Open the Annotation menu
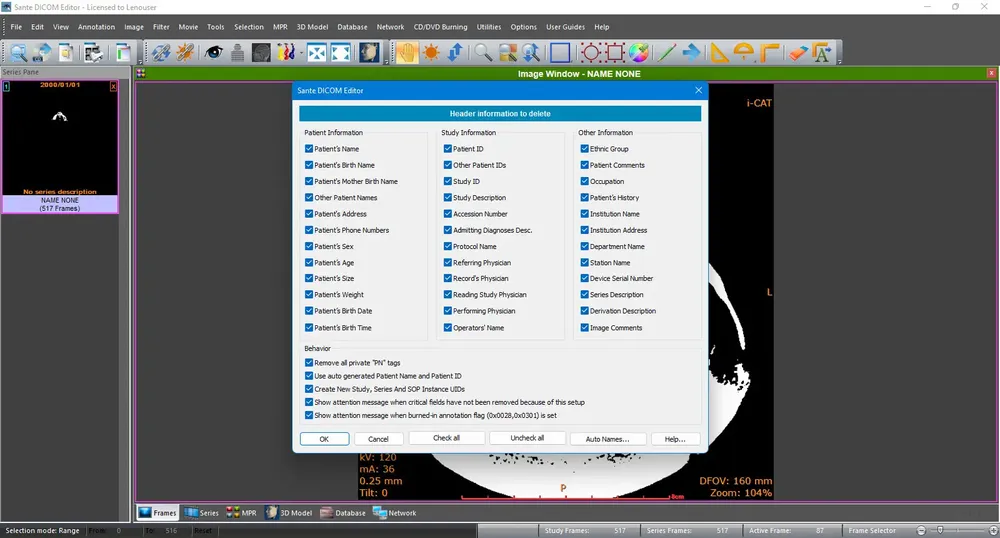This screenshot has height=538, width=1000. [96, 27]
